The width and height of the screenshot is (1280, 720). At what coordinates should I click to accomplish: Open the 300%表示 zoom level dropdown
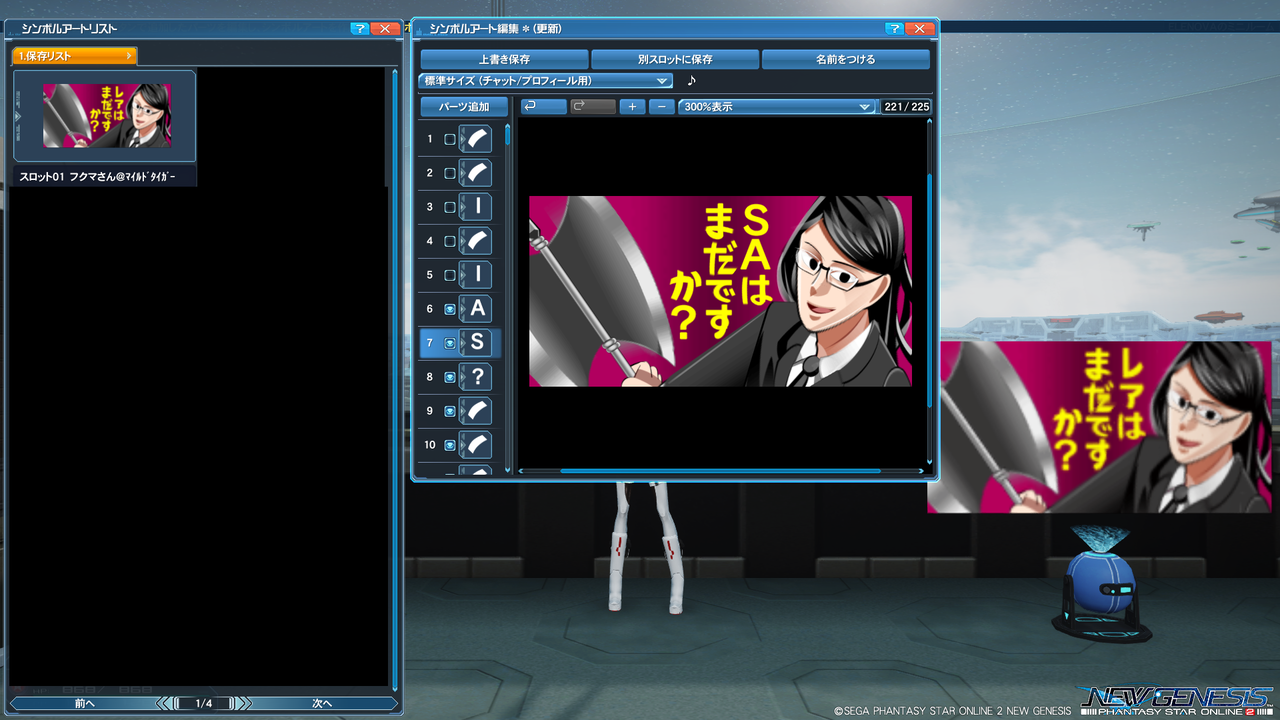[777, 106]
